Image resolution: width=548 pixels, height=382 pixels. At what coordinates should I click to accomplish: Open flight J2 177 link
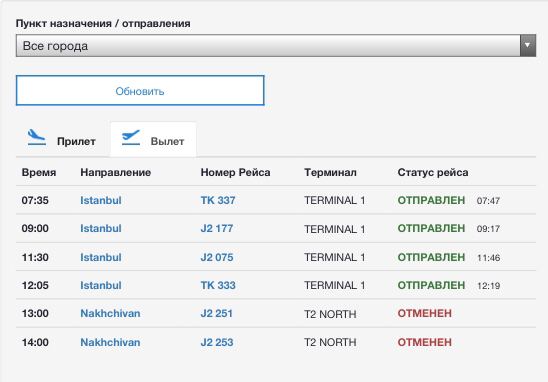click(x=217, y=228)
